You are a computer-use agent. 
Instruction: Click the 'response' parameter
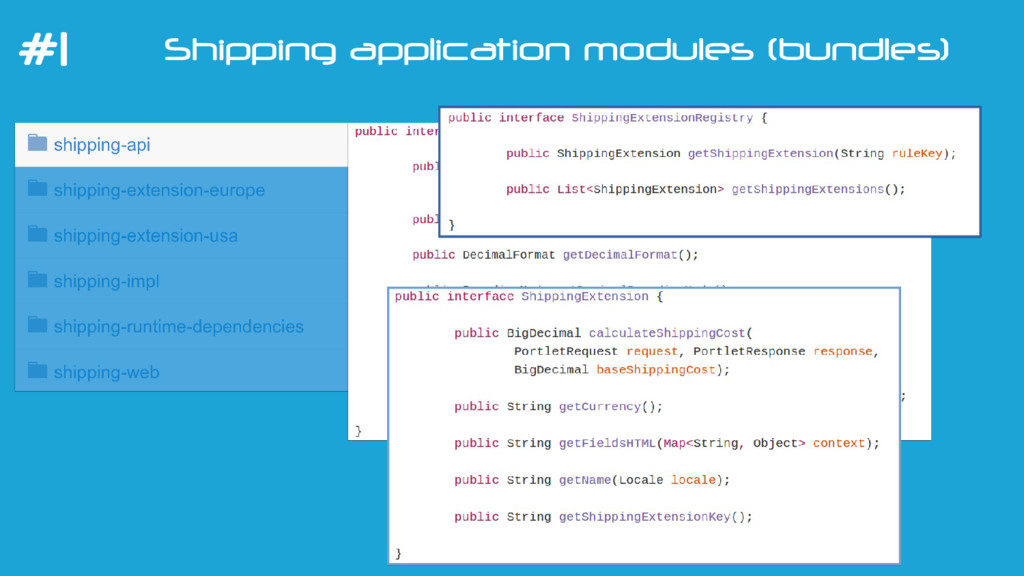[x=842, y=351]
